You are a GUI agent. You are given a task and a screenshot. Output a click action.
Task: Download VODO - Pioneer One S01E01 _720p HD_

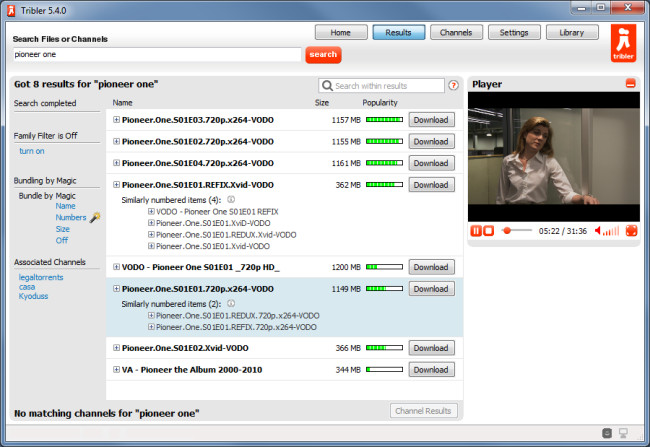tap(431, 267)
